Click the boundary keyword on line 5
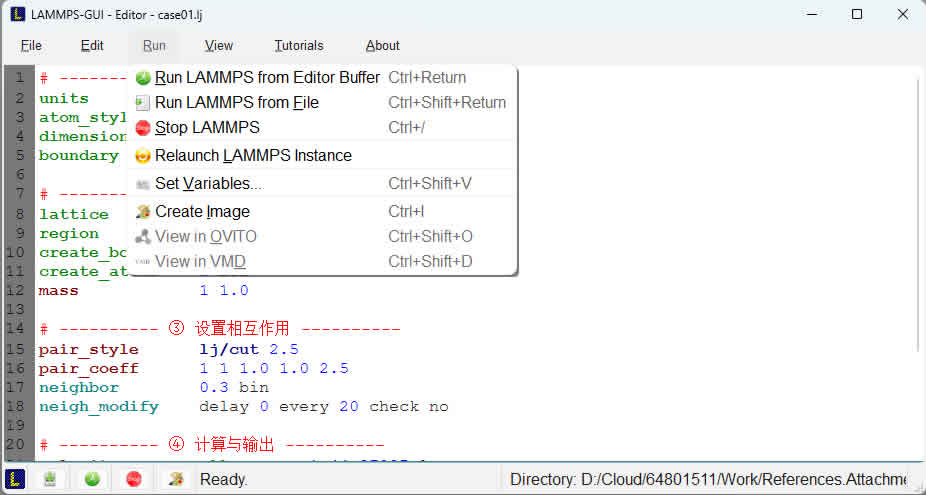Screen dimensions: 926x495 79,155
